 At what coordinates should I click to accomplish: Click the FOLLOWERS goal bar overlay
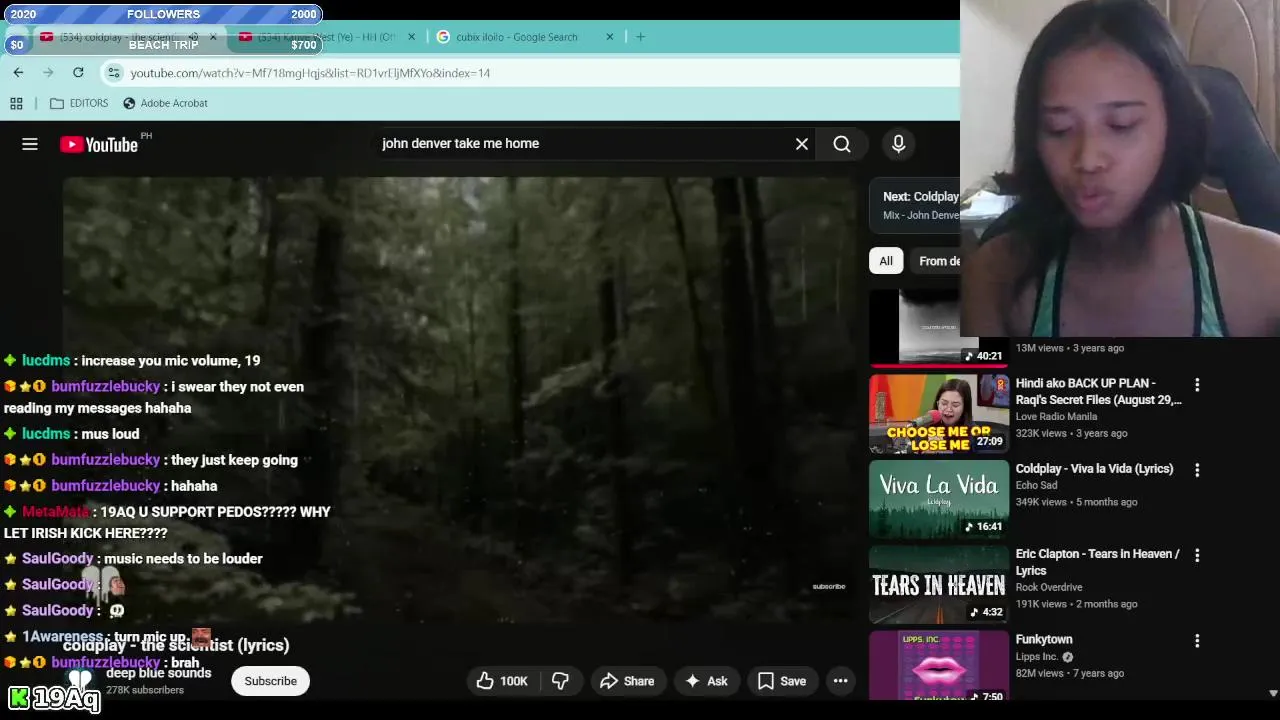164,14
